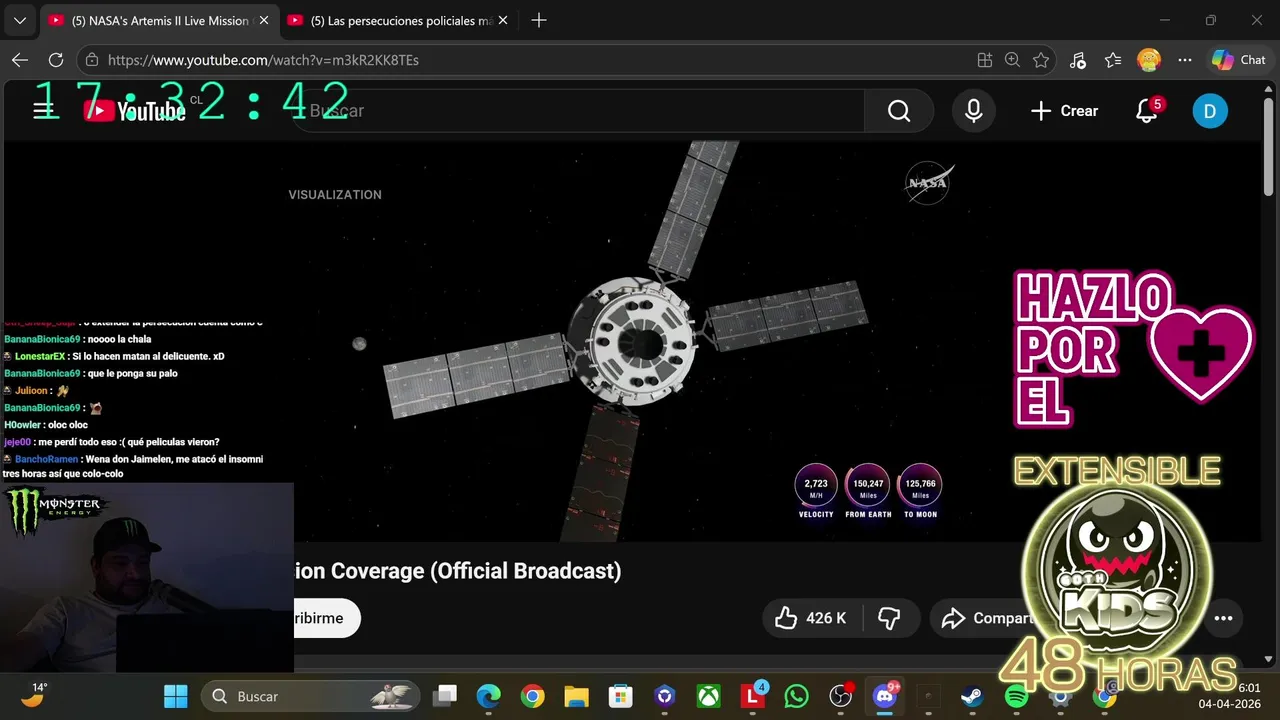Switch to NASA's Artemis II Live Mission tab

[x=158, y=20]
